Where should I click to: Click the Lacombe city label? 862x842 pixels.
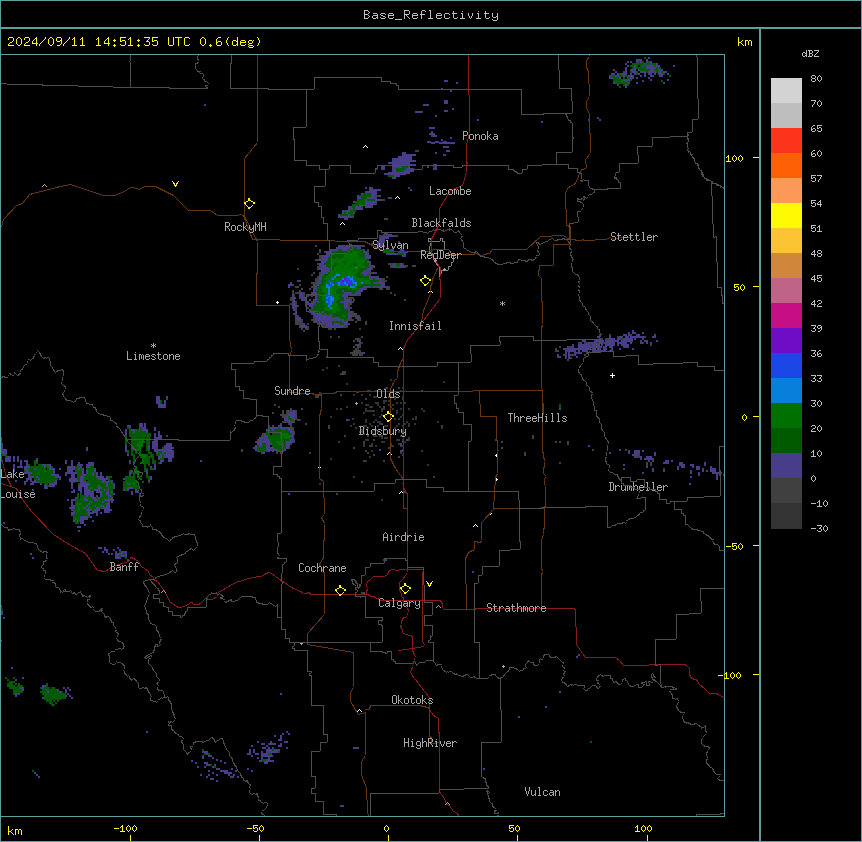(x=450, y=191)
